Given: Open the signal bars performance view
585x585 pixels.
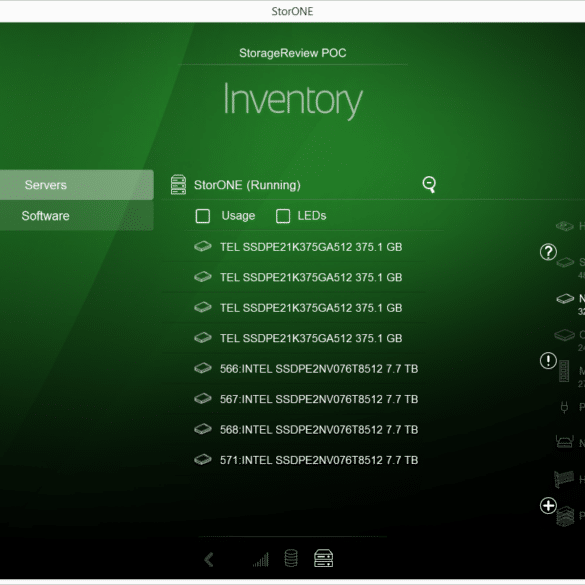Looking at the screenshot, I should pyautogui.click(x=261, y=559).
